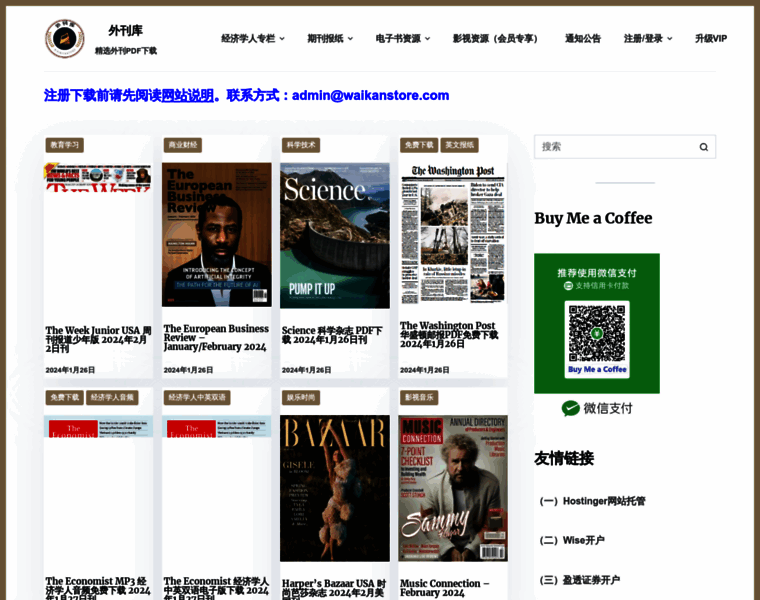Click the 外刊库 site logo

click(x=64, y=38)
